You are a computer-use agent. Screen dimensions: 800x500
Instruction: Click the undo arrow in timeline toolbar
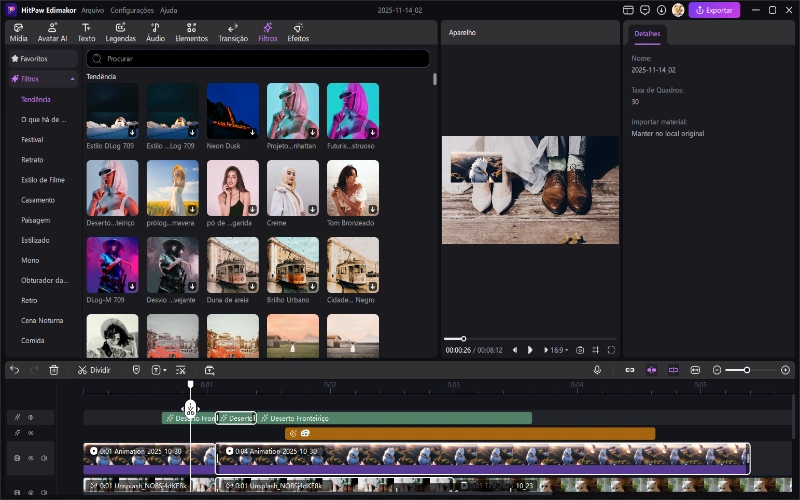tap(14, 370)
